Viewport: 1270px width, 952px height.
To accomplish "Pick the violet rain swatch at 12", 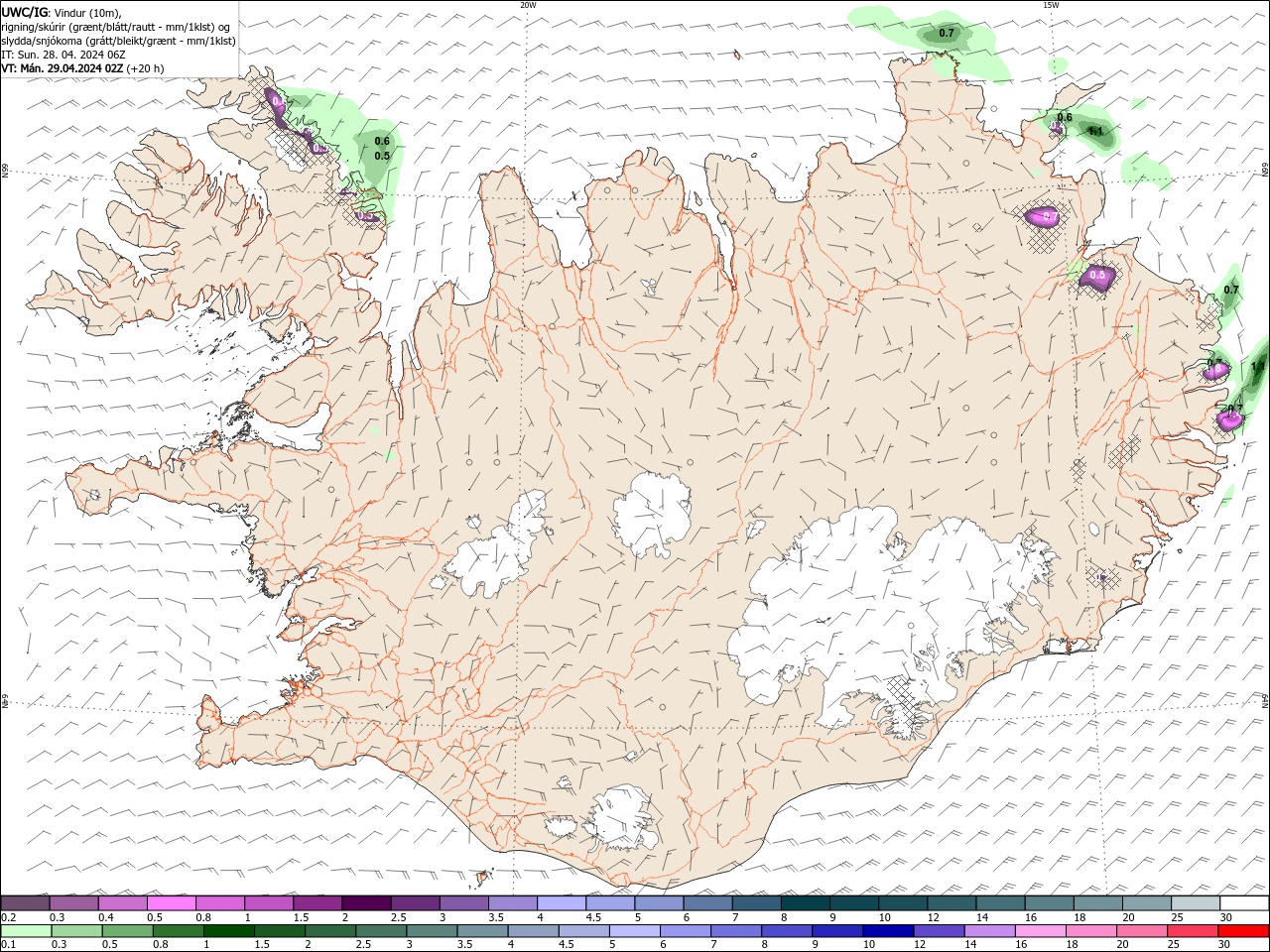I will tap(938, 931).
